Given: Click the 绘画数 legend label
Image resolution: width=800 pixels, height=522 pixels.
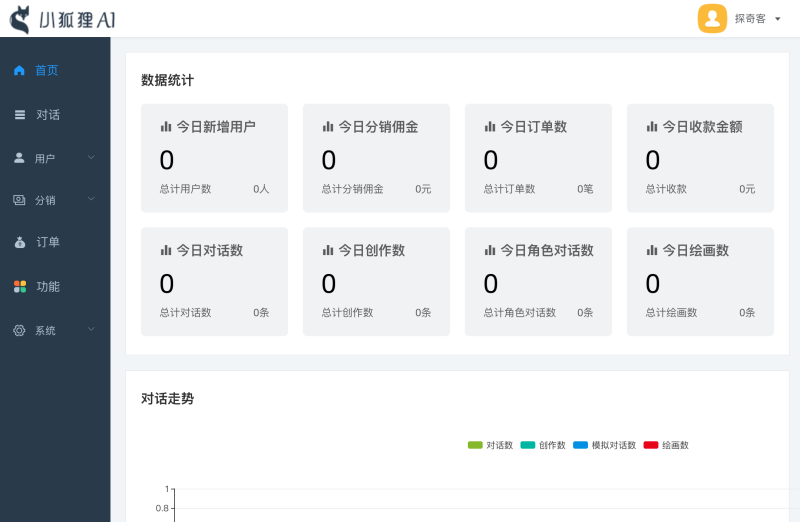Looking at the screenshot, I should 676,445.
